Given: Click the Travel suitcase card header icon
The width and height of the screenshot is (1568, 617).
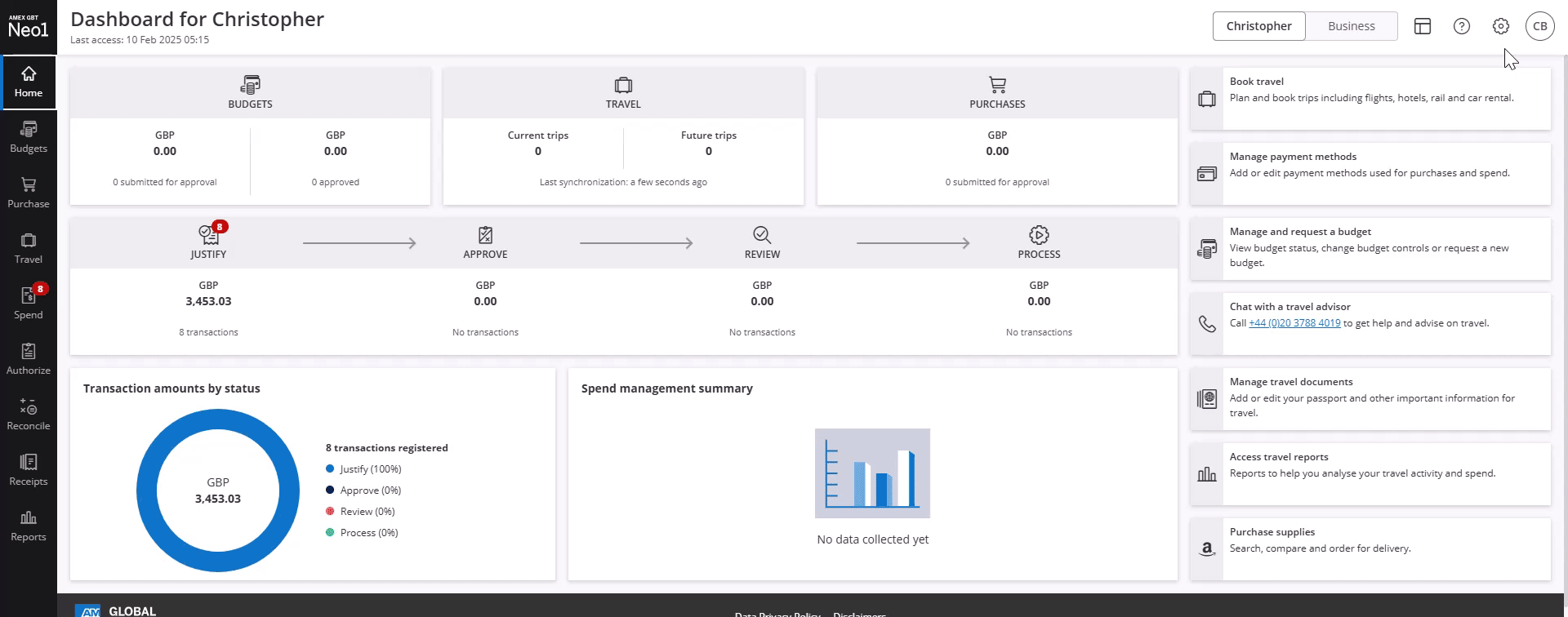Looking at the screenshot, I should point(623,85).
